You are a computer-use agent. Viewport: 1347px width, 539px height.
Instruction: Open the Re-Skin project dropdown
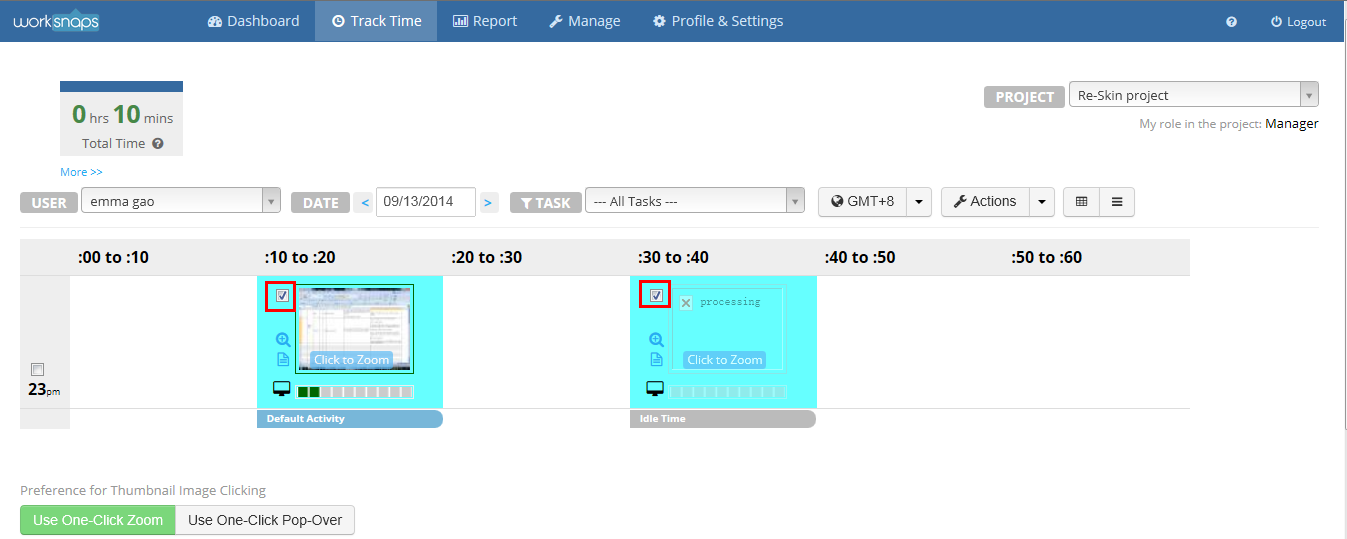1193,96
